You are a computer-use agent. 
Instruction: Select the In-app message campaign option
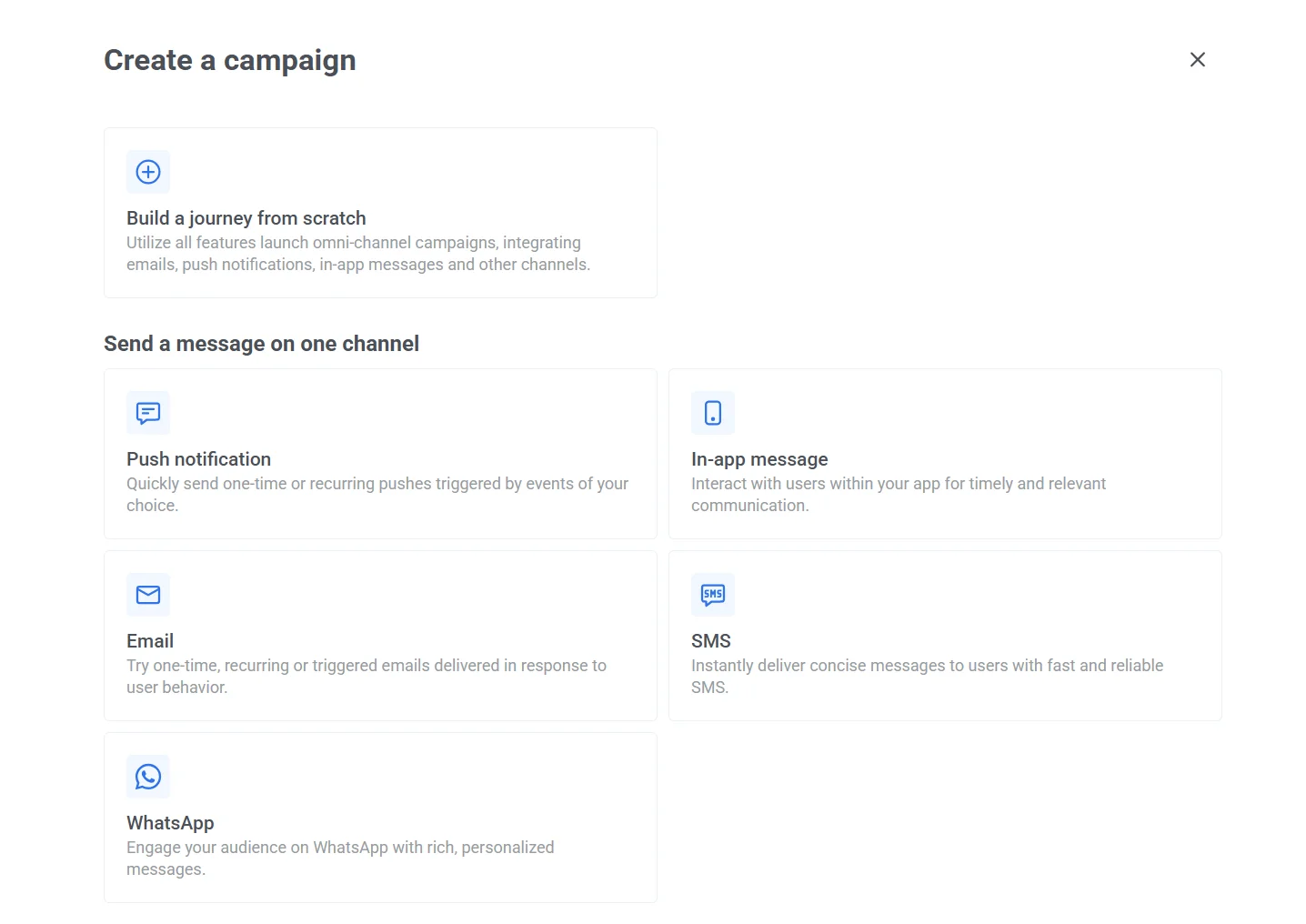945,454
